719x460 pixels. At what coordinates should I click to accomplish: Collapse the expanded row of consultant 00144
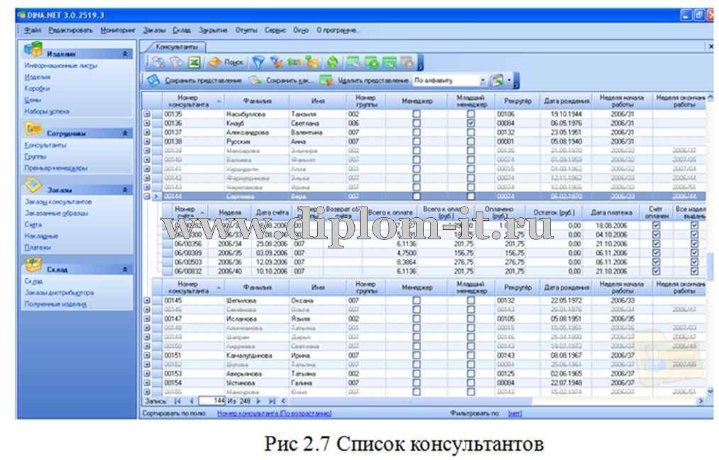(147, 196)
